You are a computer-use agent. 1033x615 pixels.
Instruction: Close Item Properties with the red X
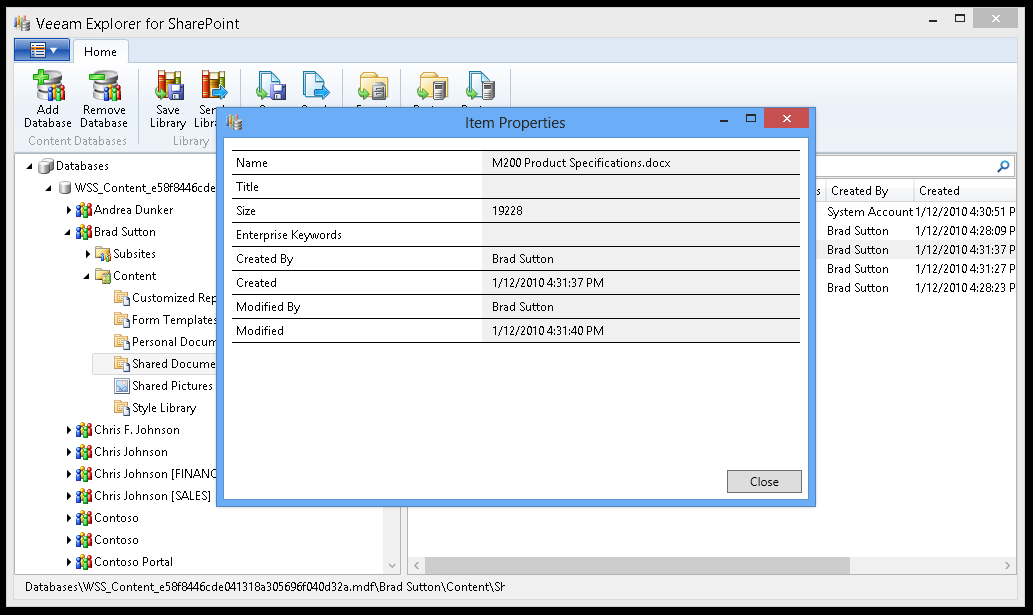click(787, 119)
